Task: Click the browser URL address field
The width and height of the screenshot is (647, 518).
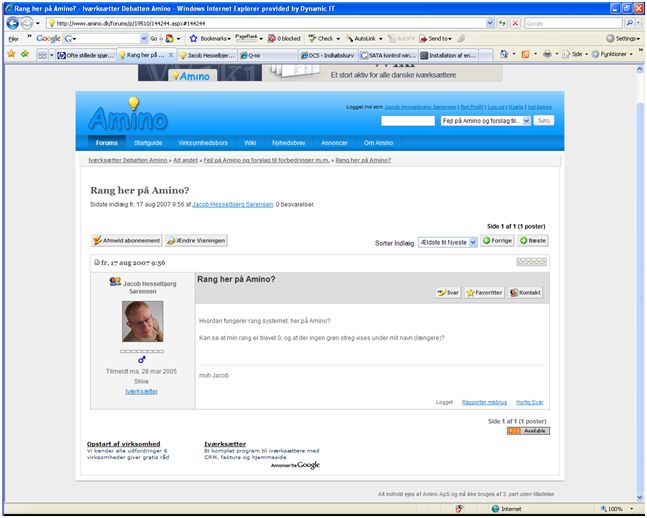Action: coord(266,24)
